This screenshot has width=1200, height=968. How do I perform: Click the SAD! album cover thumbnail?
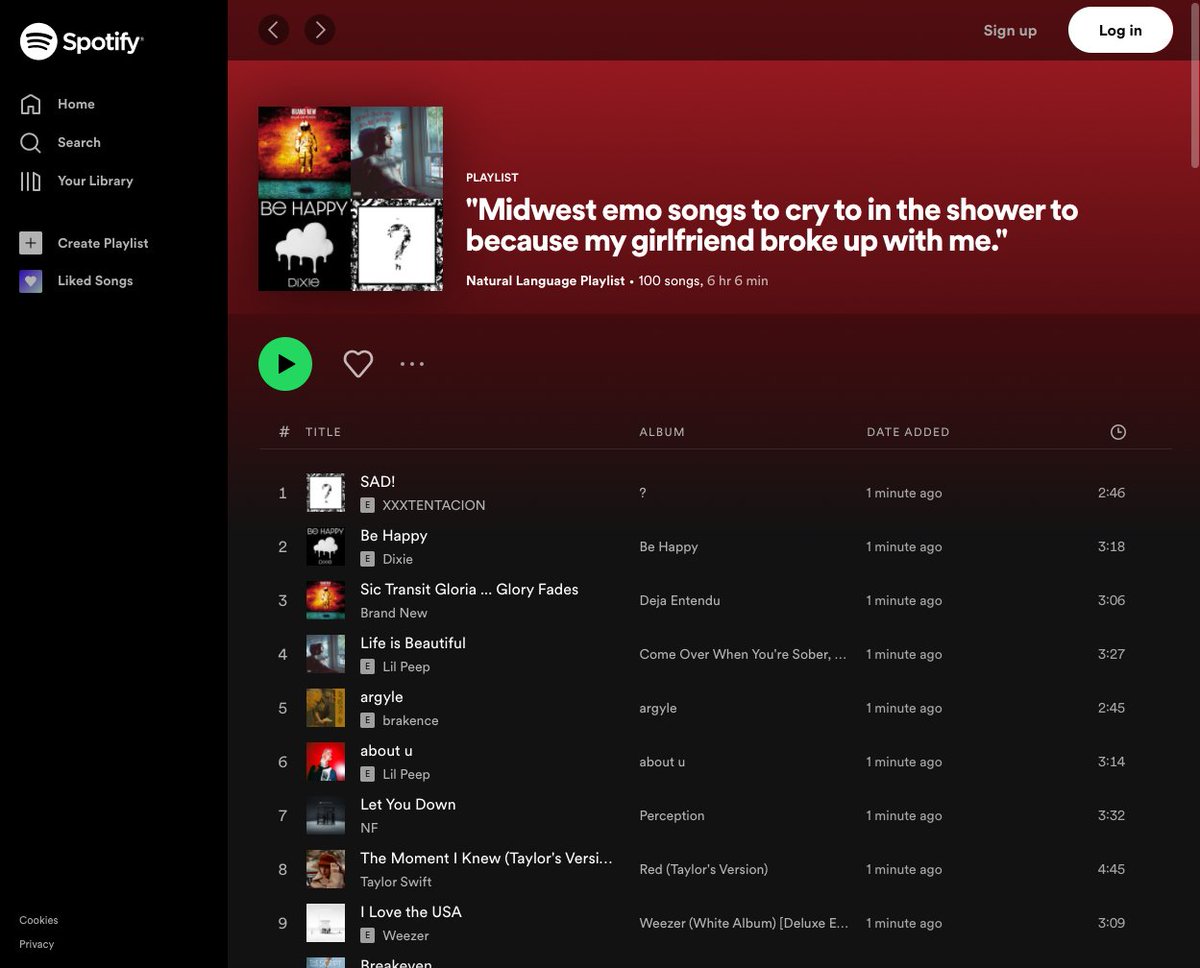click(x=325, y=493)
